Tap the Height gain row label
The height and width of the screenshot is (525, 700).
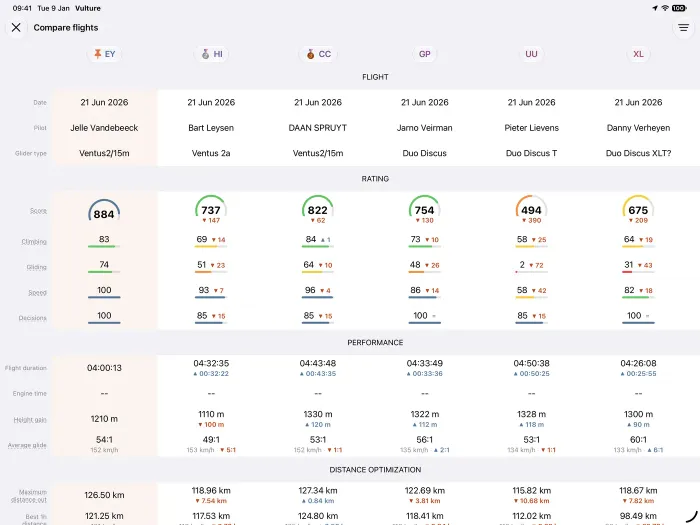(x=30, y=420)
